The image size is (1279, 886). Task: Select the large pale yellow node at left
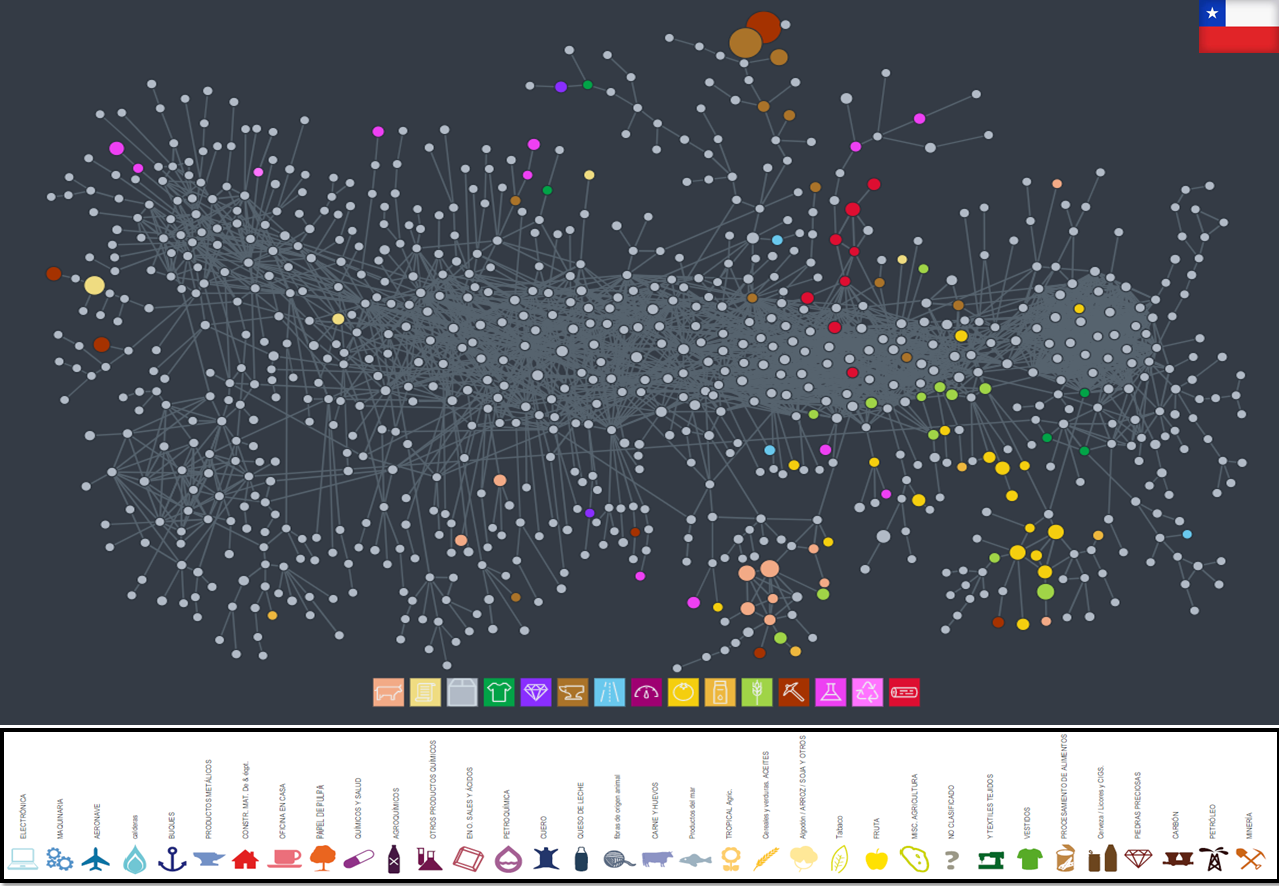point(94,285)
